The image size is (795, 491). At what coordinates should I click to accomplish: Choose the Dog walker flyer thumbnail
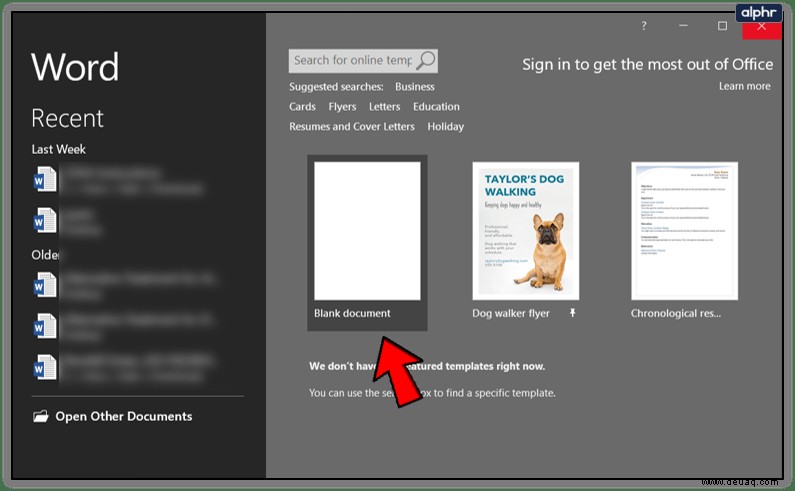tap(526, 231)
